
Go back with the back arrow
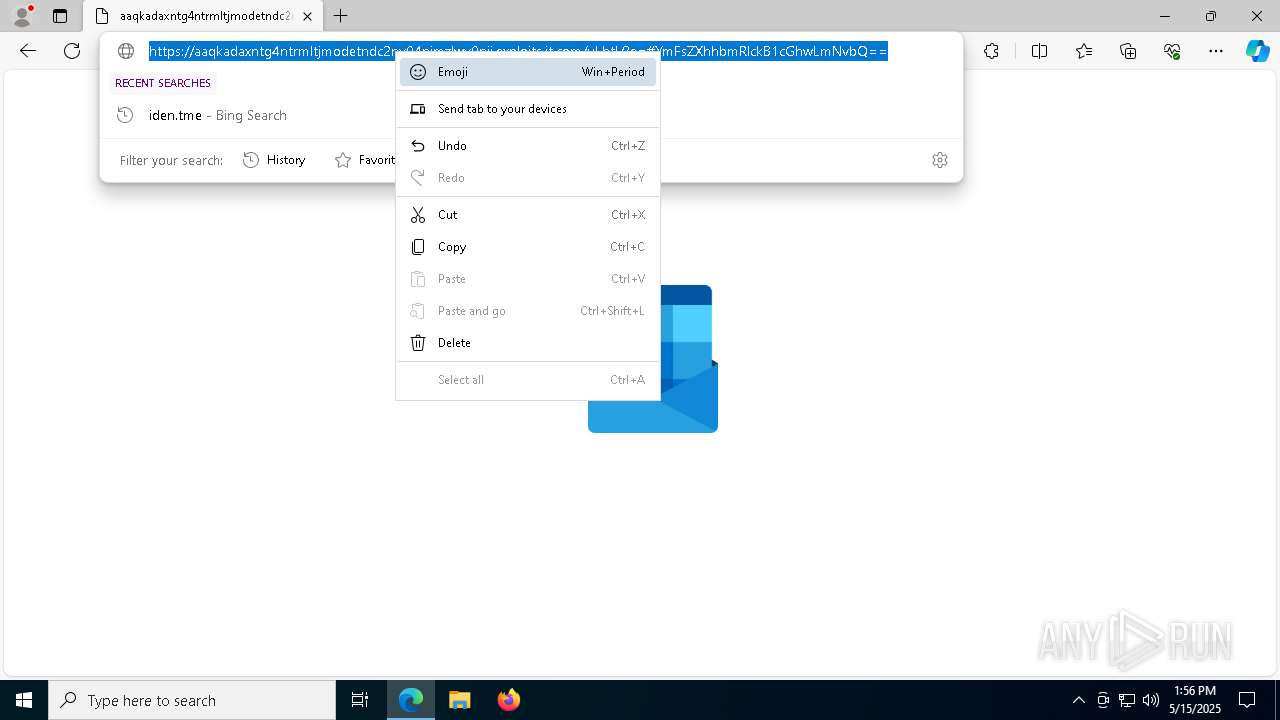click(28, 51)
